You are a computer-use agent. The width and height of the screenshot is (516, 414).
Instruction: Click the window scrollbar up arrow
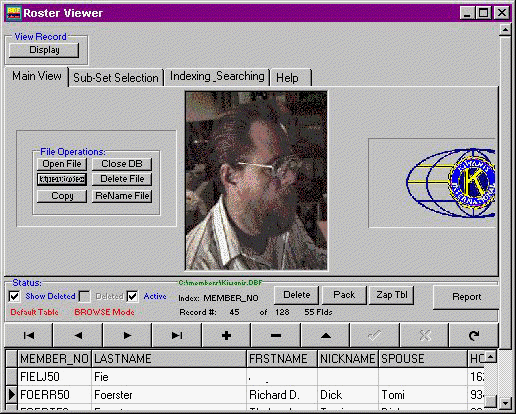pos(505,30)
